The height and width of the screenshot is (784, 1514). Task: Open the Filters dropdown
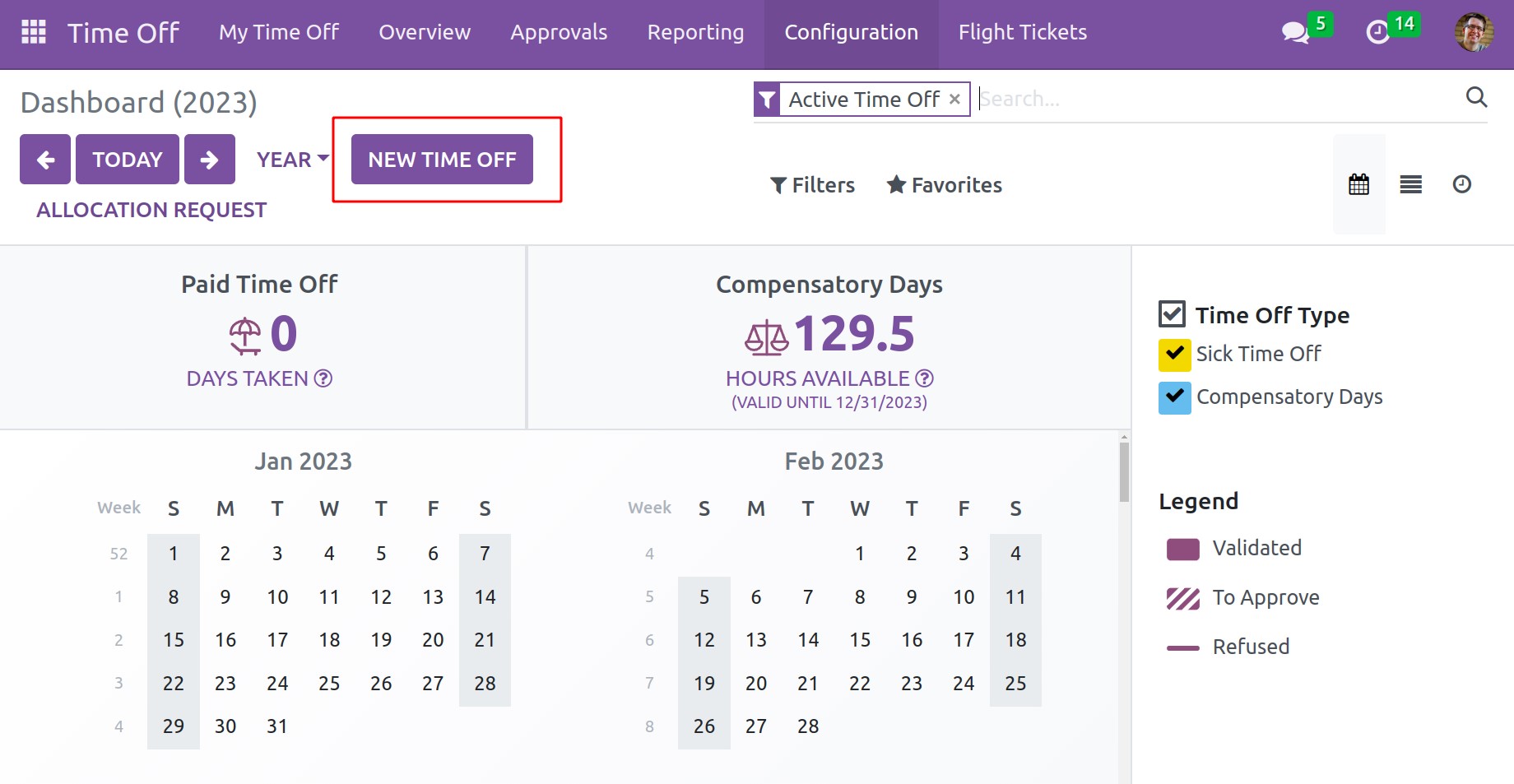[812, 185]
